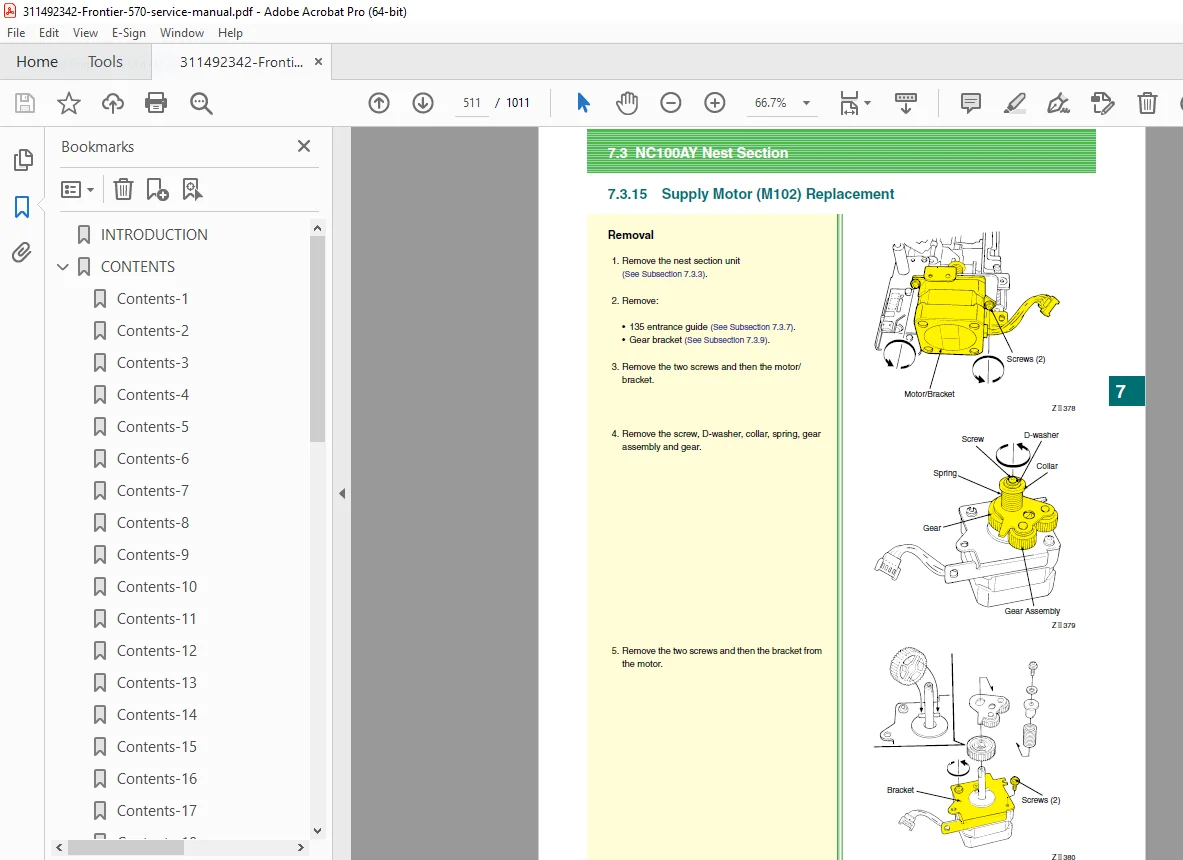Close the 311492342-Fronti... document tab
The image size is (1183, 860).
tap(318, 62)
